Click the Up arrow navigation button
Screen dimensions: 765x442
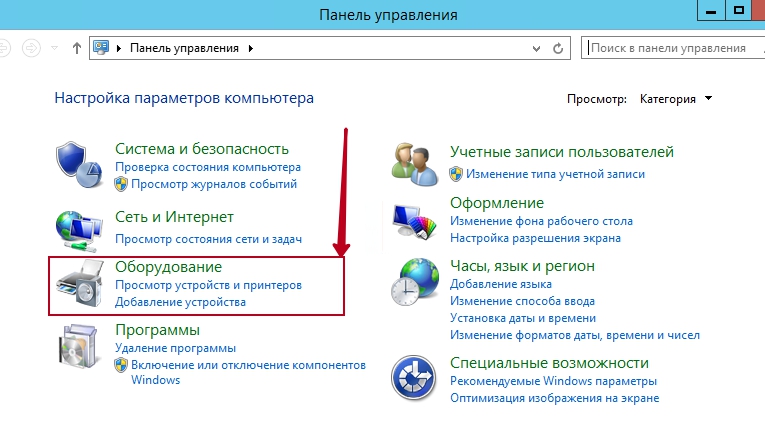coord(77,48)
